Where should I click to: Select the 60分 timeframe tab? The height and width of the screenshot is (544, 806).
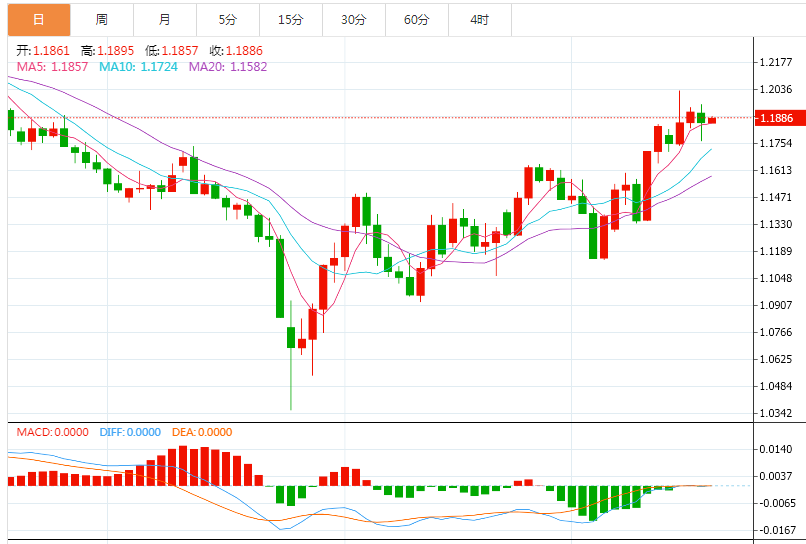tap(416, 20)
